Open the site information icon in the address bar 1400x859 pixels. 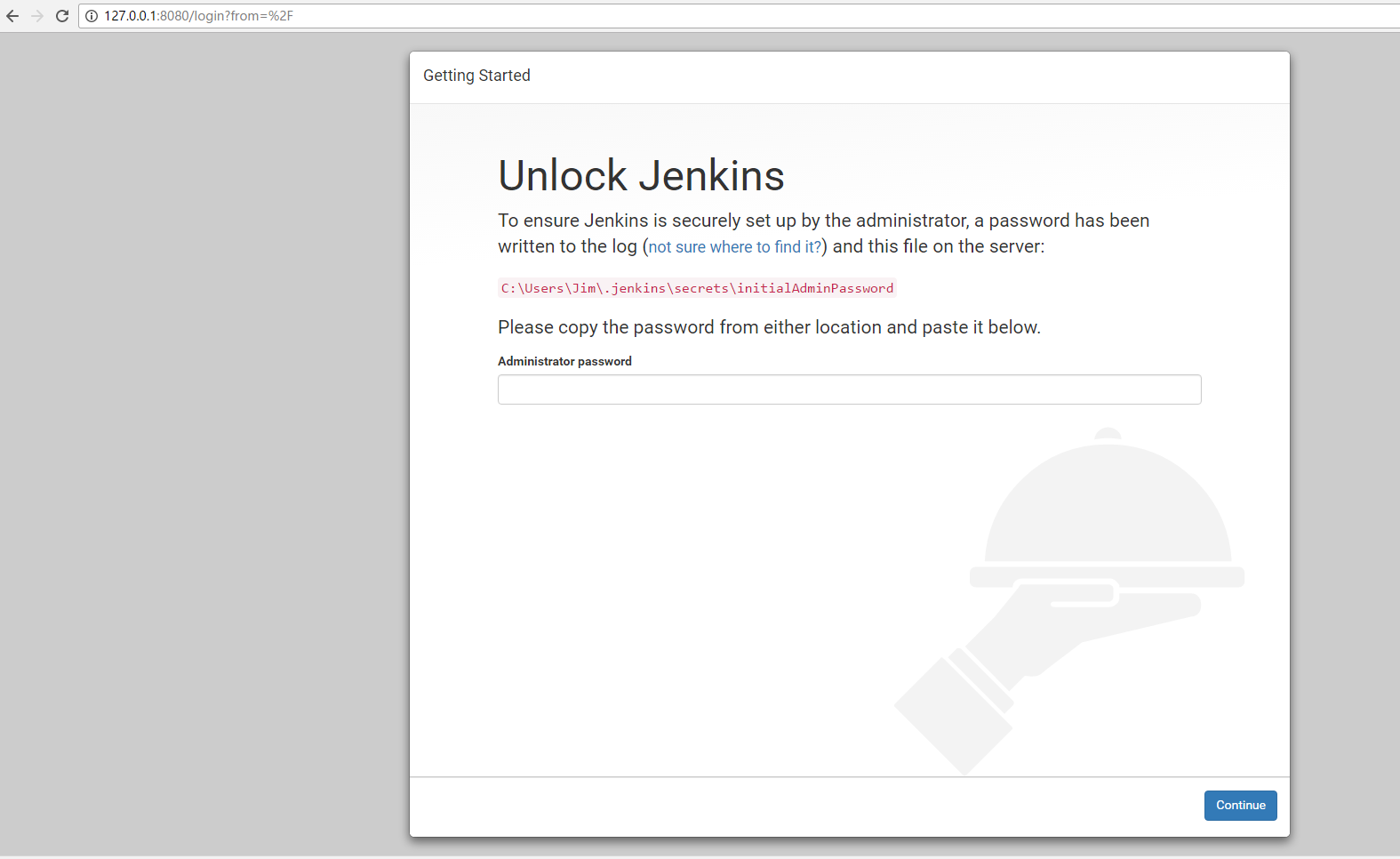pos(92,16)
